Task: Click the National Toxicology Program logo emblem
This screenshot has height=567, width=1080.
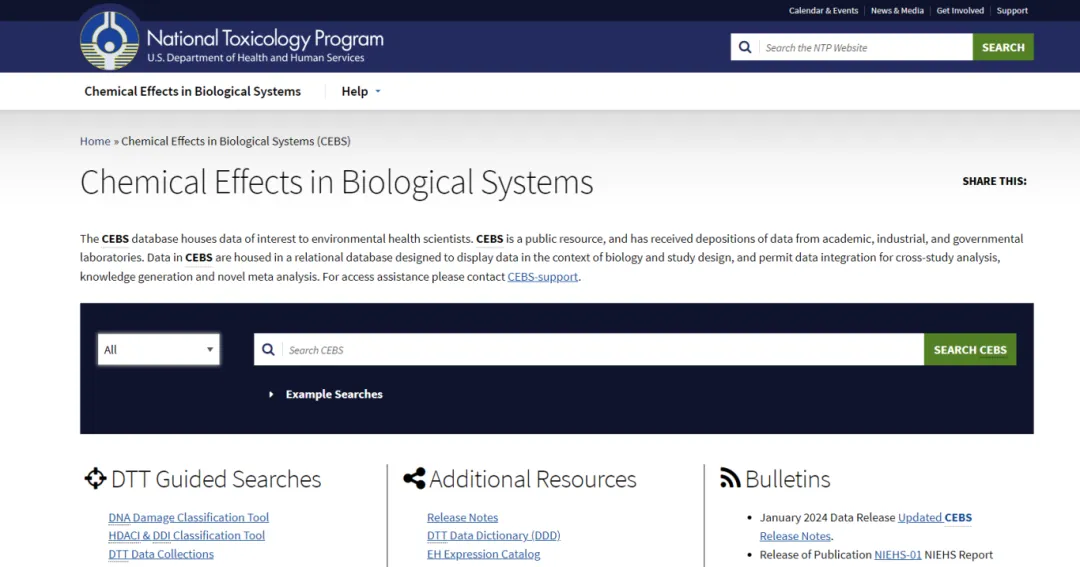Action: click(x=110, y=40)
